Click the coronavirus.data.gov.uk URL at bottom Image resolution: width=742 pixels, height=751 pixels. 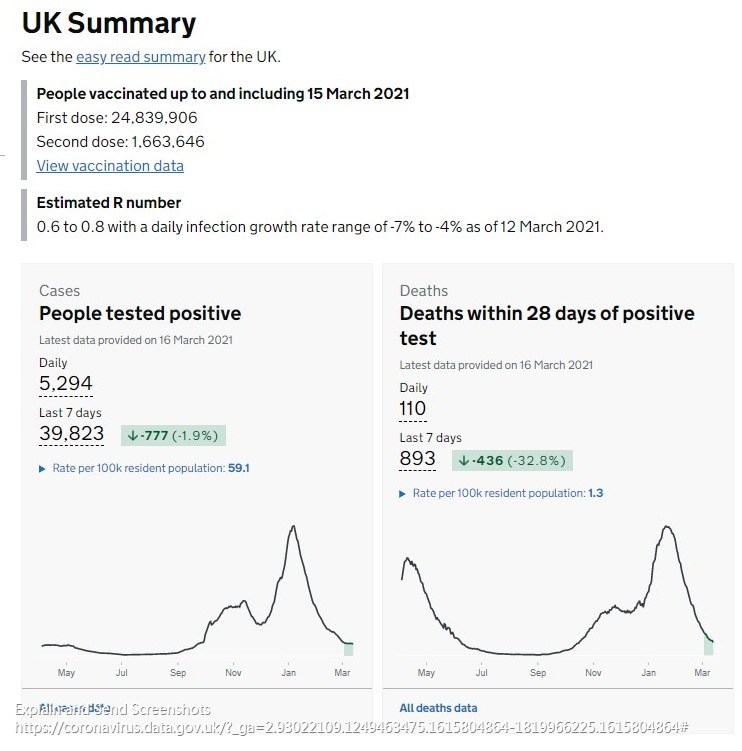point(350,727)
